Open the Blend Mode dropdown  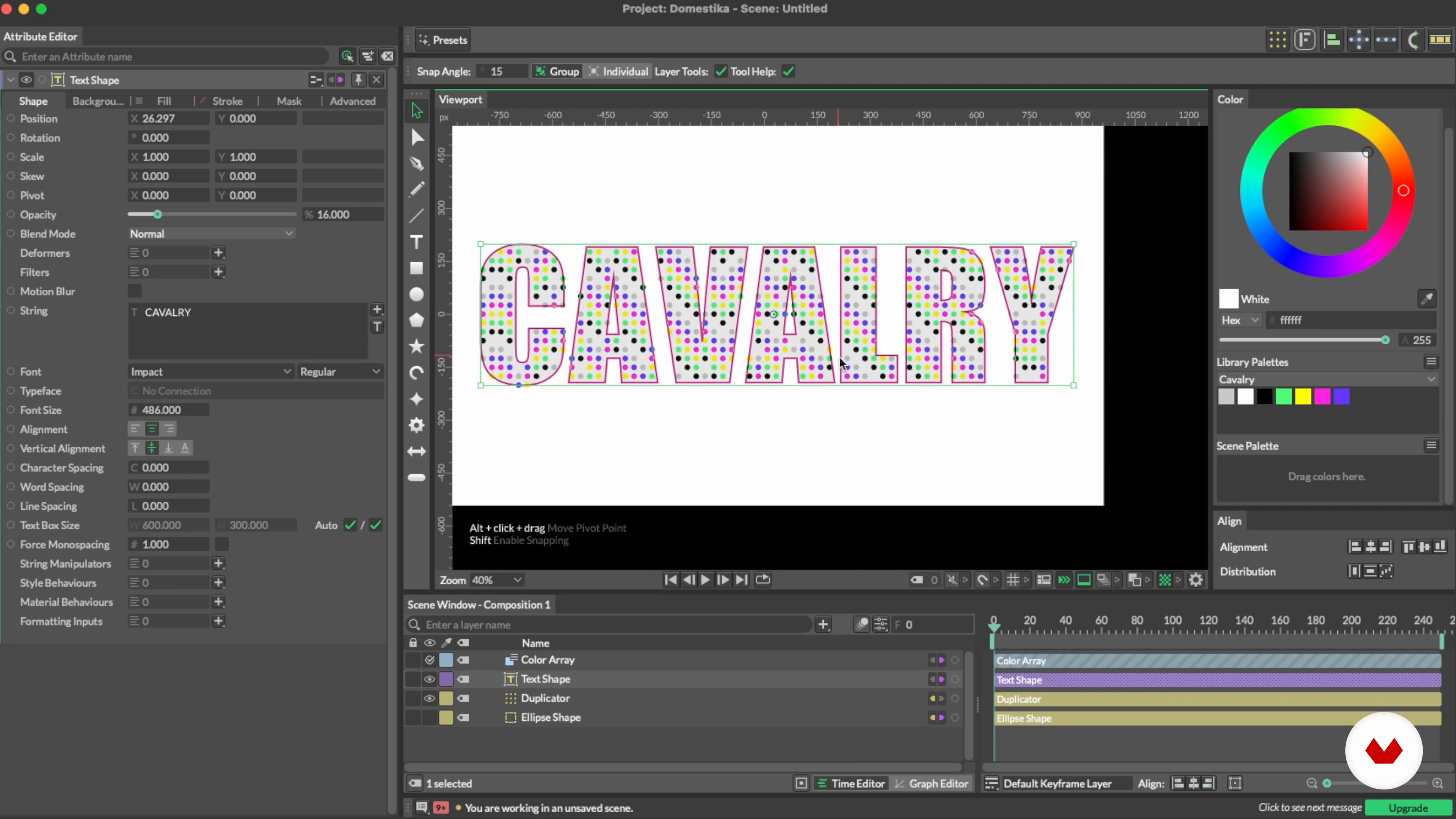coord(212,234)
